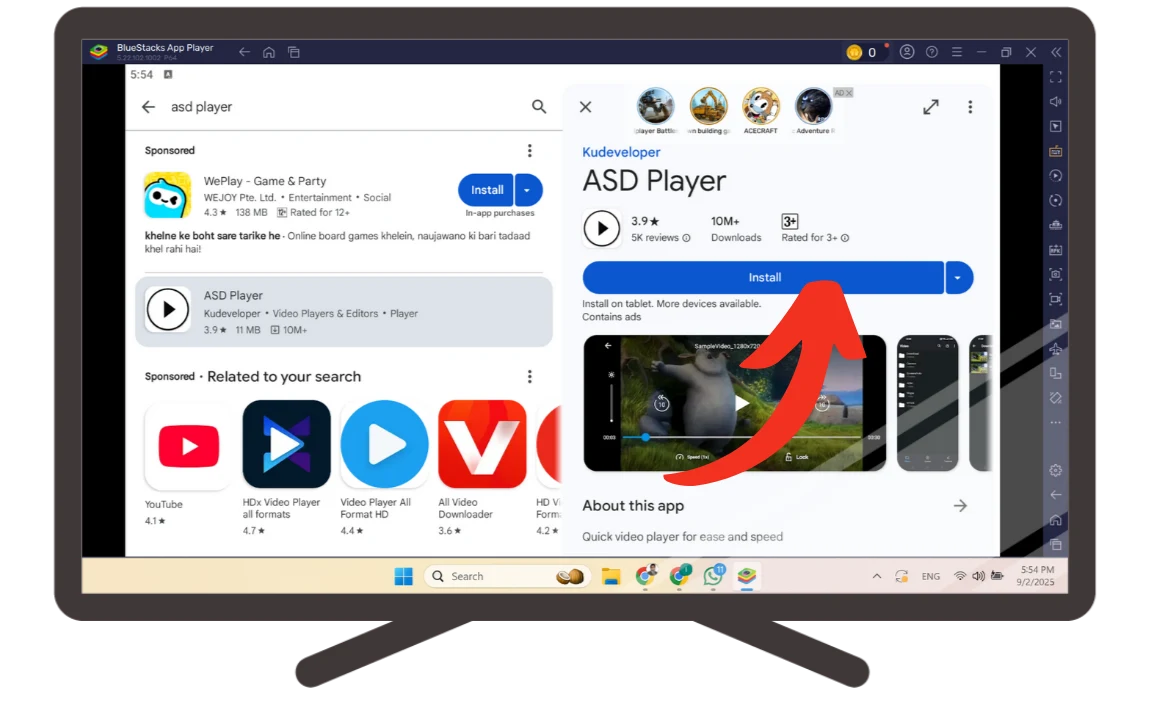
Task: Open the more options dots in sidebar
Action: 1055,422
